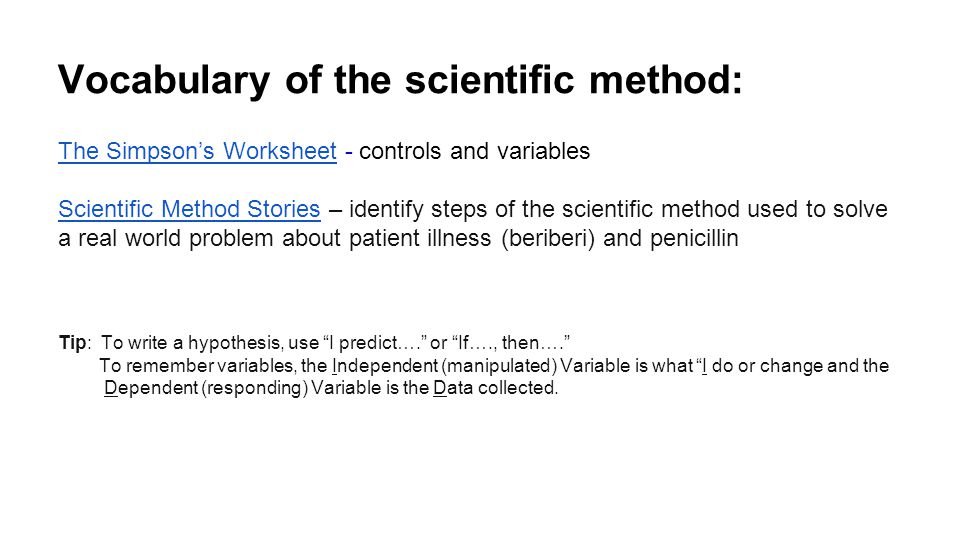960x540 pixels.
Task: Click the word "Vocabulary" in the title
Action: (x=164, y=81)
